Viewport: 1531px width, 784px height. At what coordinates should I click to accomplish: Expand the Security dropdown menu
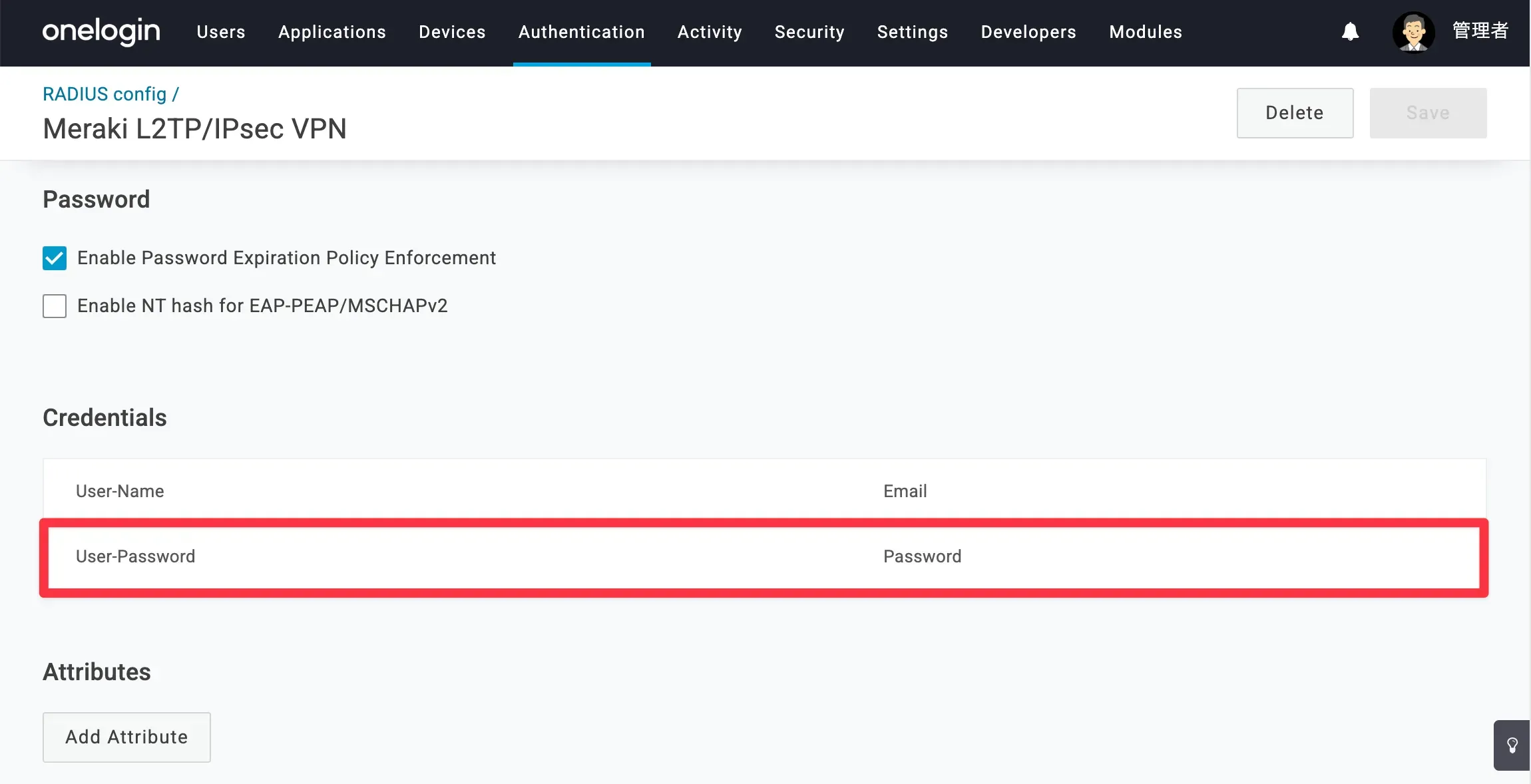click(809, 32)
